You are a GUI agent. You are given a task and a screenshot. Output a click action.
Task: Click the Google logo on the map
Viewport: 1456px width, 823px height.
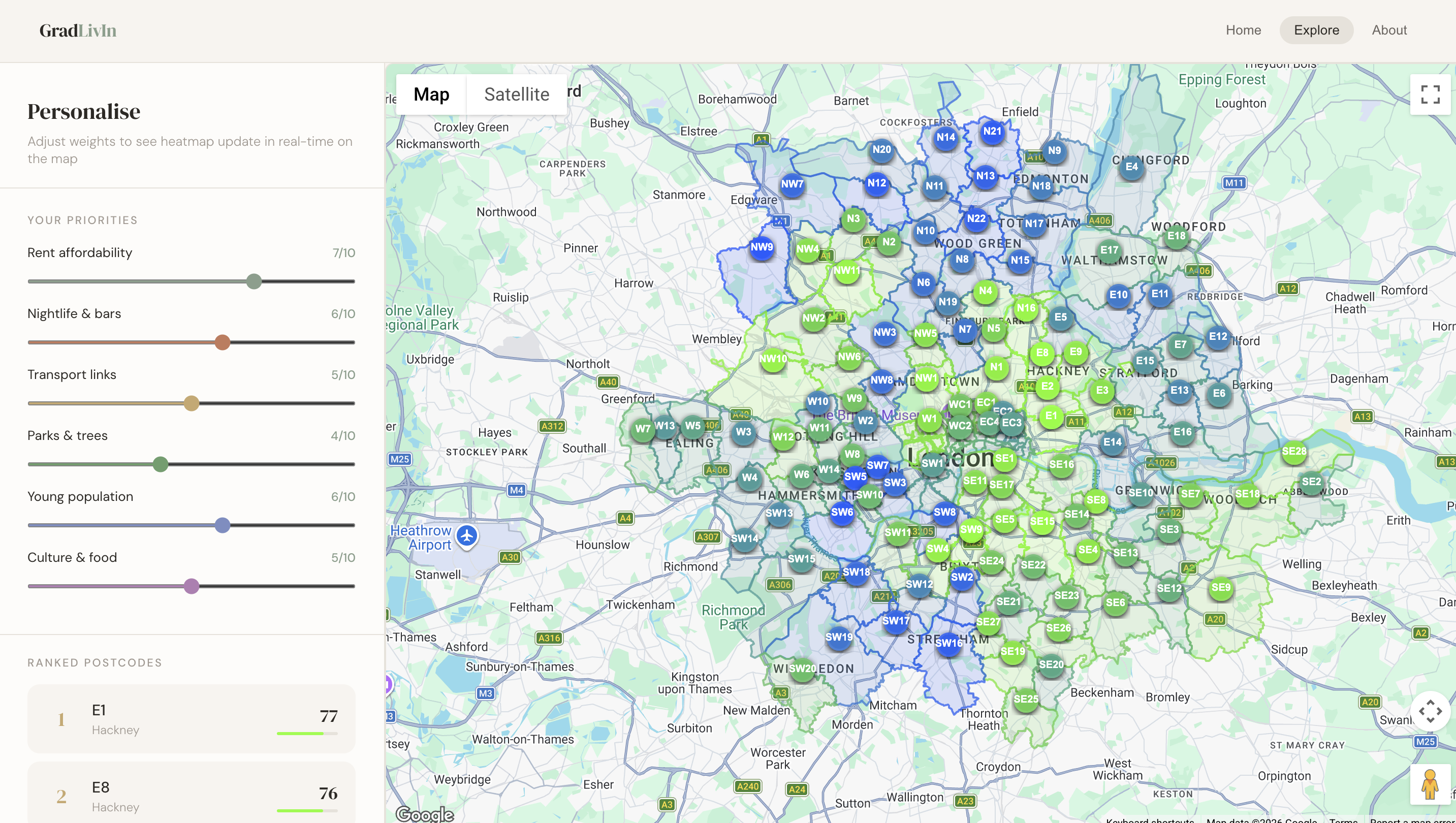pos(425,813)
